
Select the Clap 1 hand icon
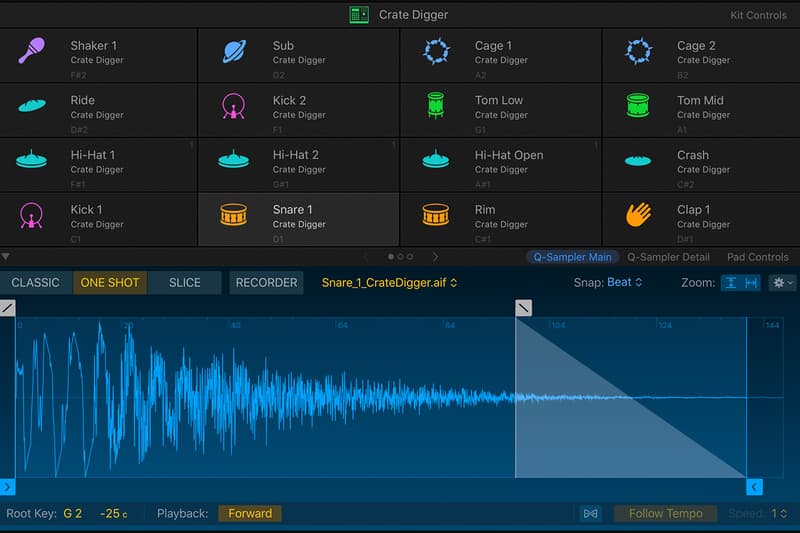click(x=637, y=215)
